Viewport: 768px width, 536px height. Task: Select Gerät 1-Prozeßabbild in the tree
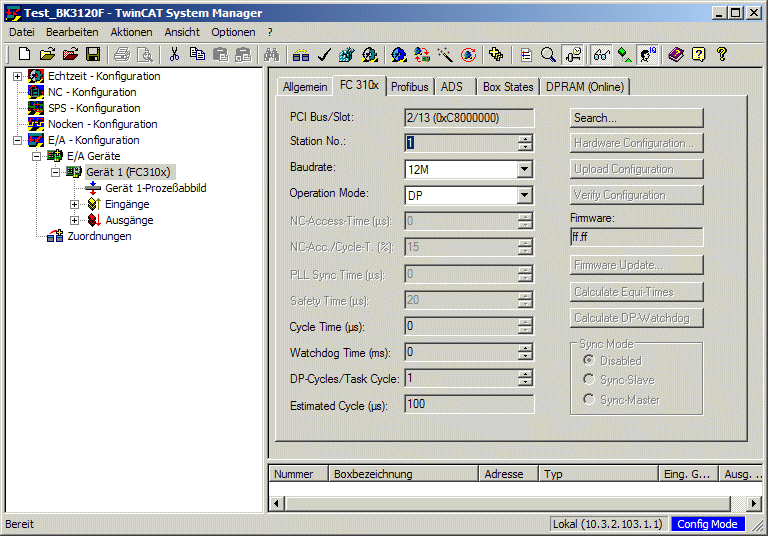pos(156,188)
